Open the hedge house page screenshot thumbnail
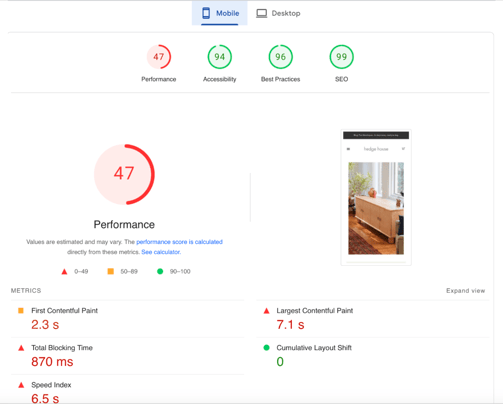Screen dimensions: 503x404 (376, 197)
